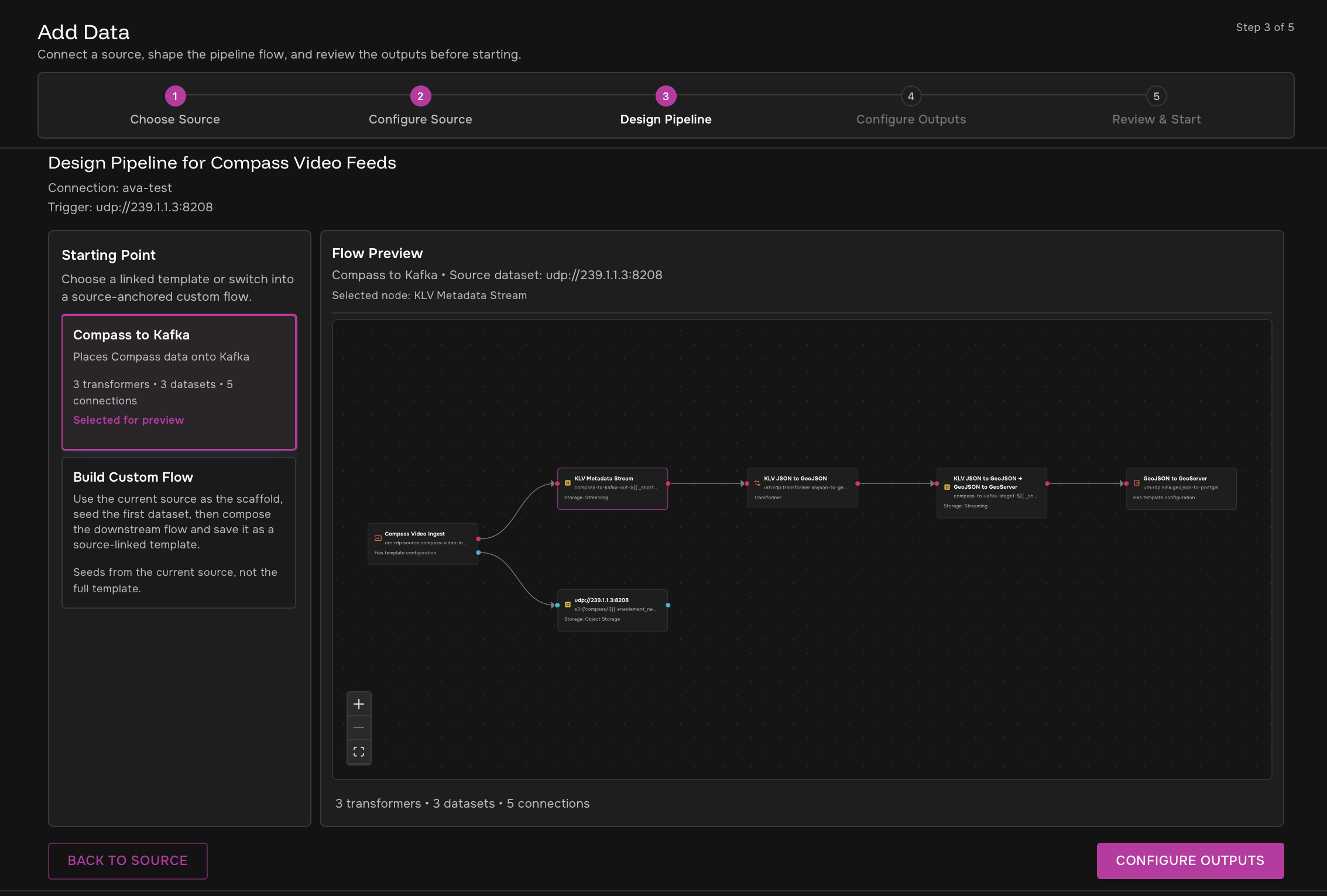Select the compass-to-kafka-stage1 dataset node
1327x896 pixels.
pos(992,493)
